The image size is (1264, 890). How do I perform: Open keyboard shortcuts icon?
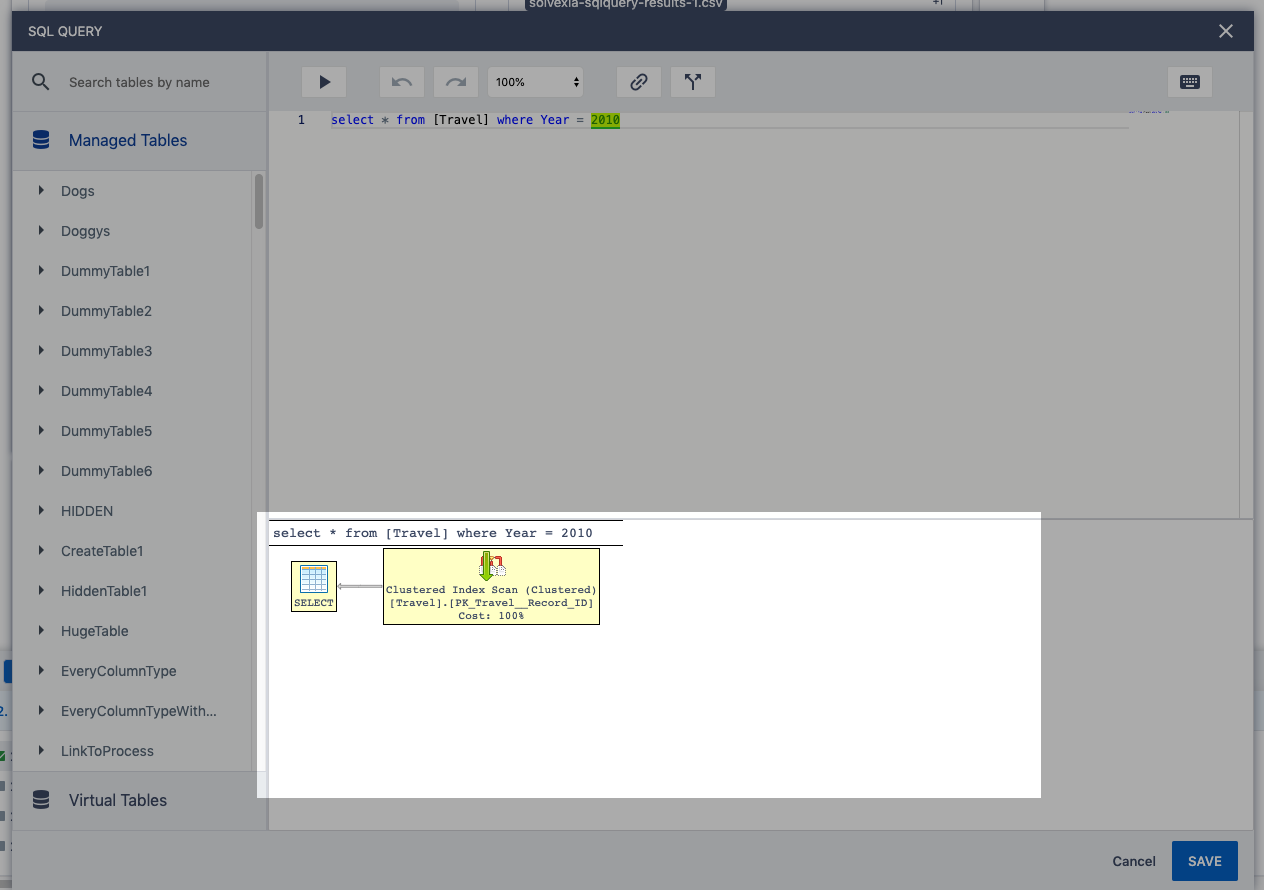(x=1190, y=82)
